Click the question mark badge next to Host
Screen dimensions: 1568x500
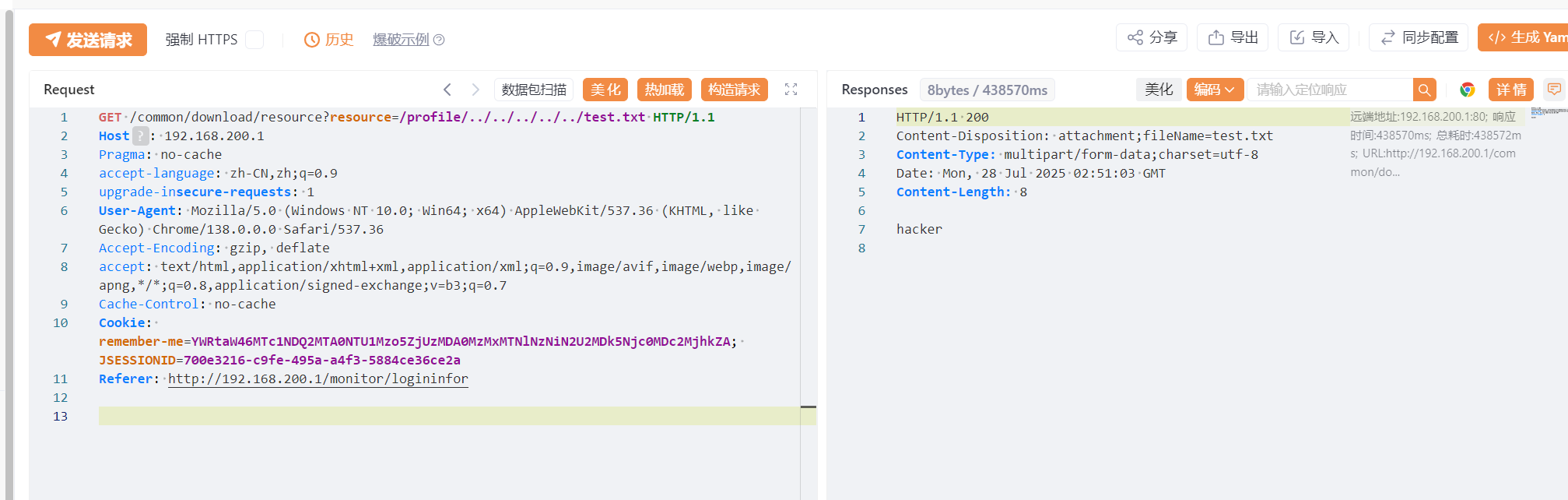tap(140, 136)
